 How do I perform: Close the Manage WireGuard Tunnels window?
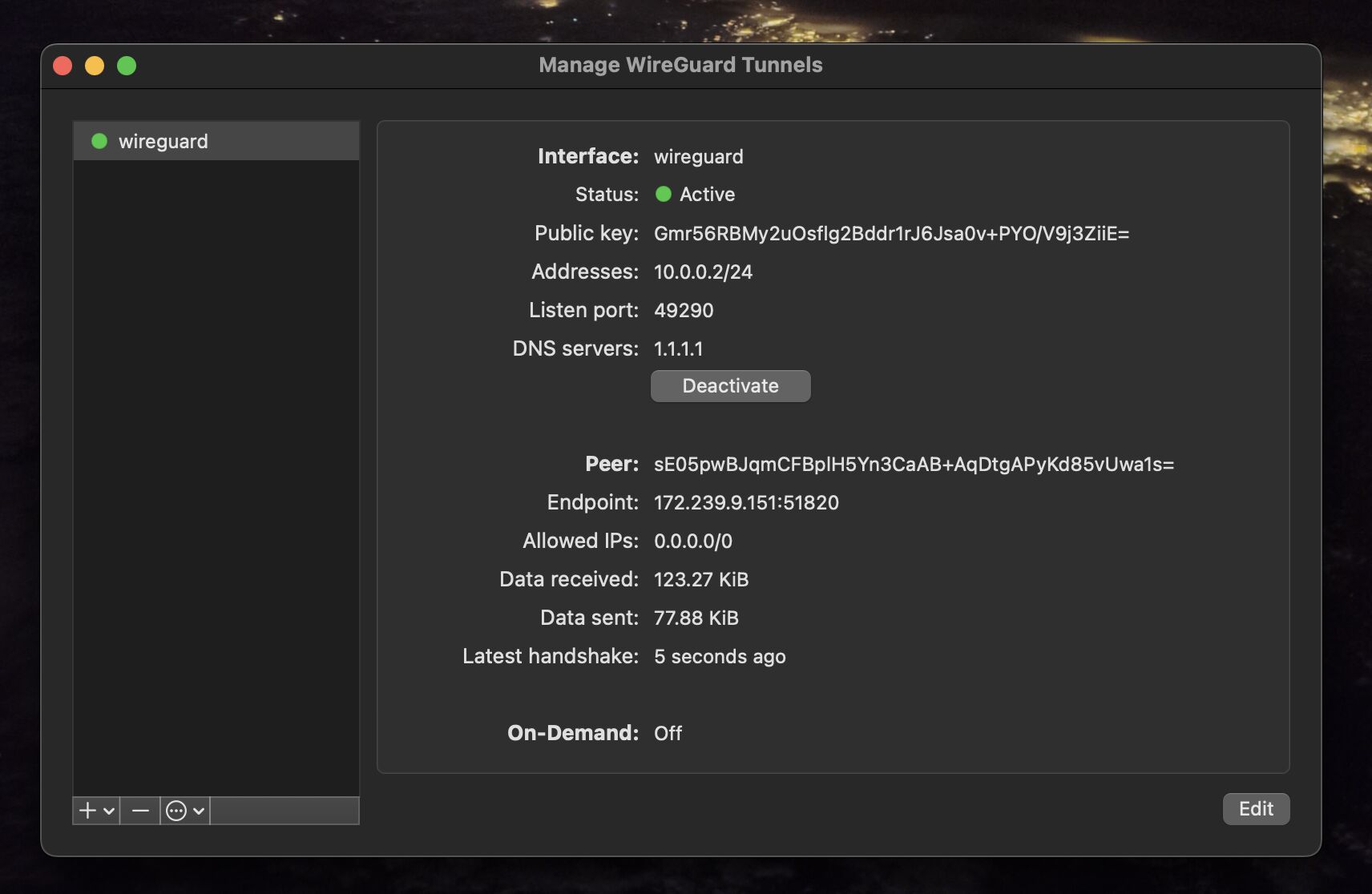[x=63, y=66]
